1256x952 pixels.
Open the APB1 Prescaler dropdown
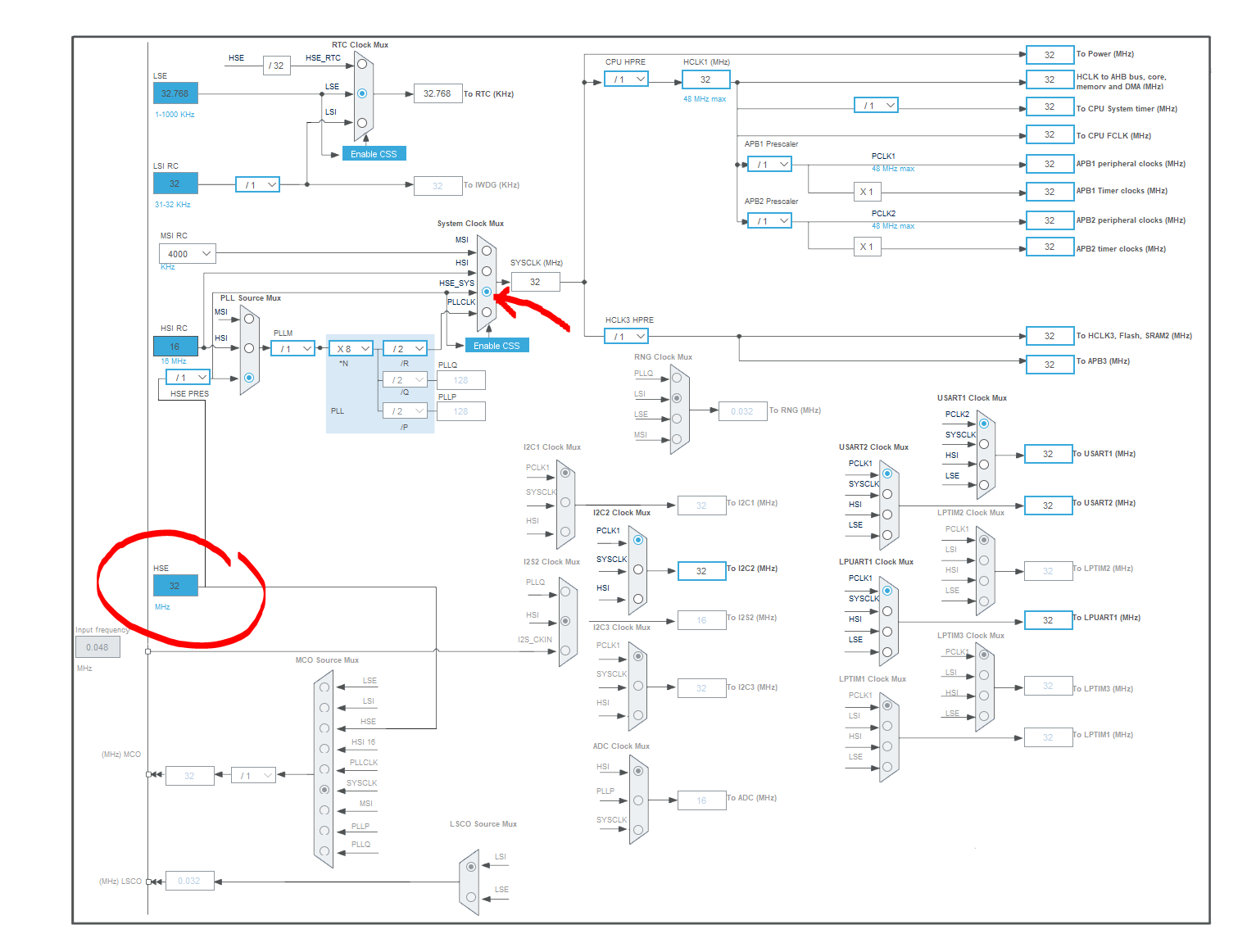(x=769, y=164)
